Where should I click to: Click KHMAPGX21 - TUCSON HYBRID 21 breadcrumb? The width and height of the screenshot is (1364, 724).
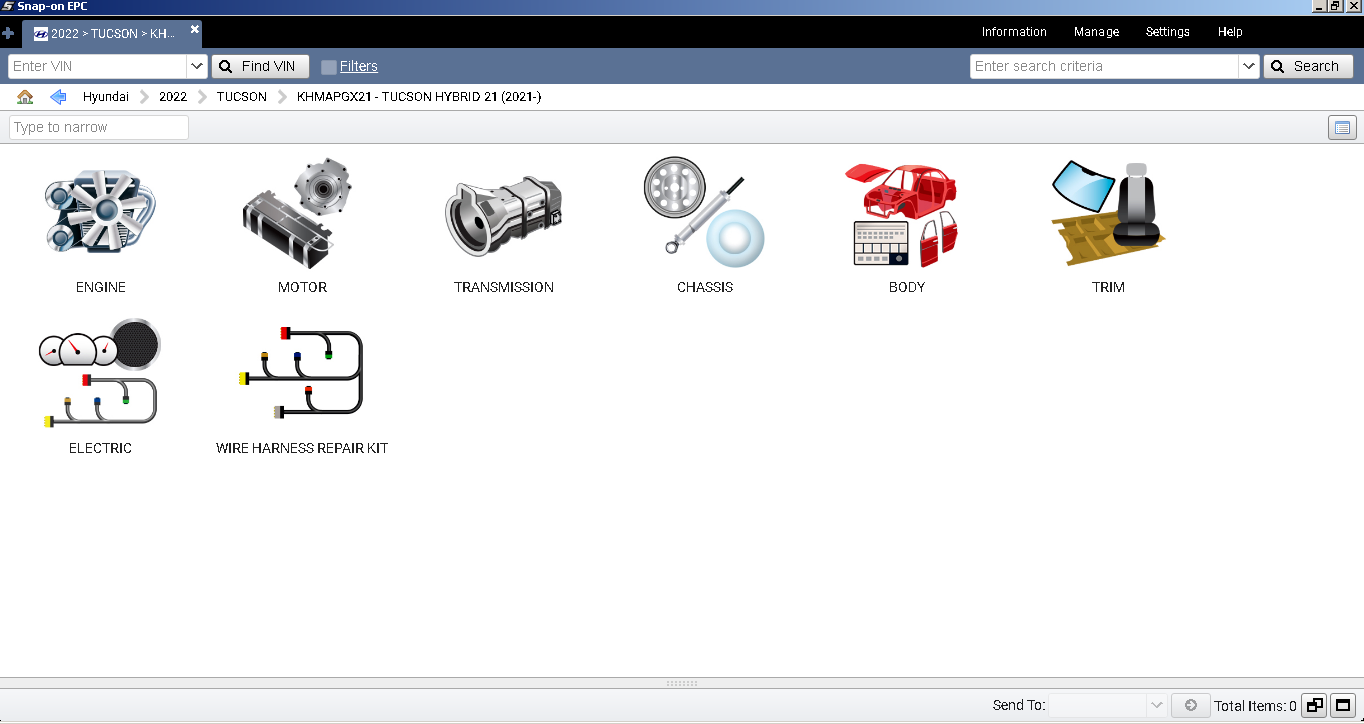point(419,97)
